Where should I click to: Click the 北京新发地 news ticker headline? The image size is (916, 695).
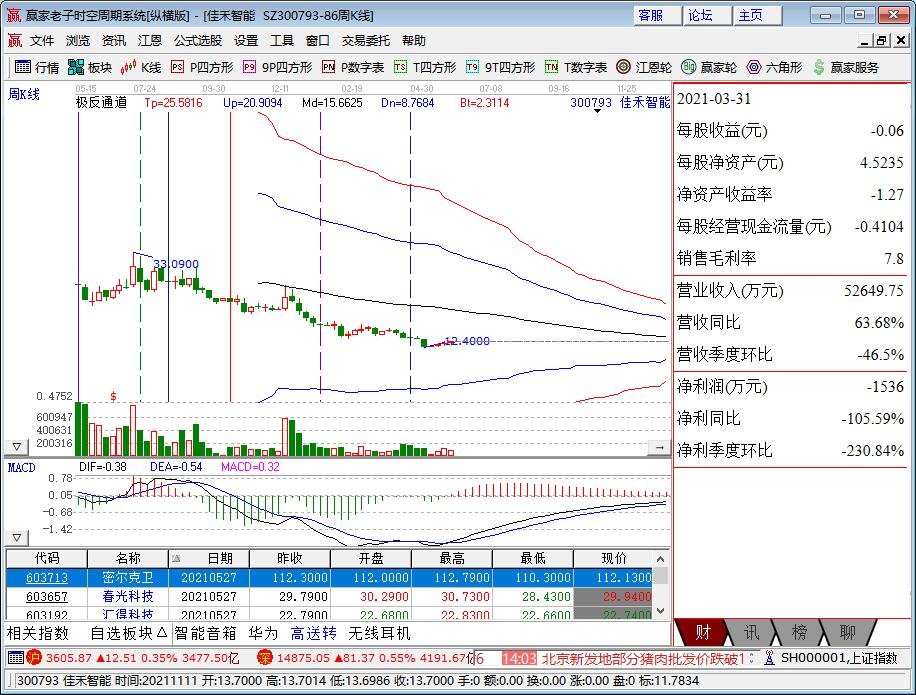(643, 658)
